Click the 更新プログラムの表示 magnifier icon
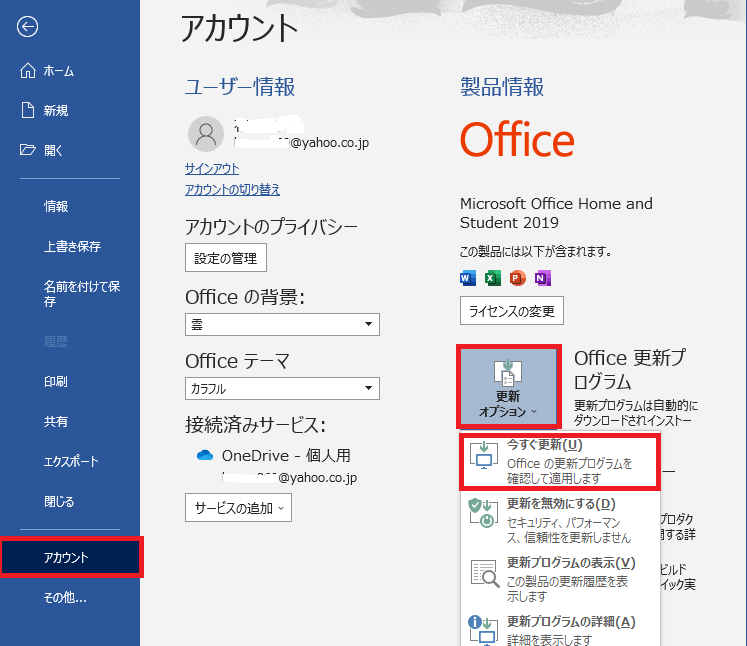 click(485, 573)
